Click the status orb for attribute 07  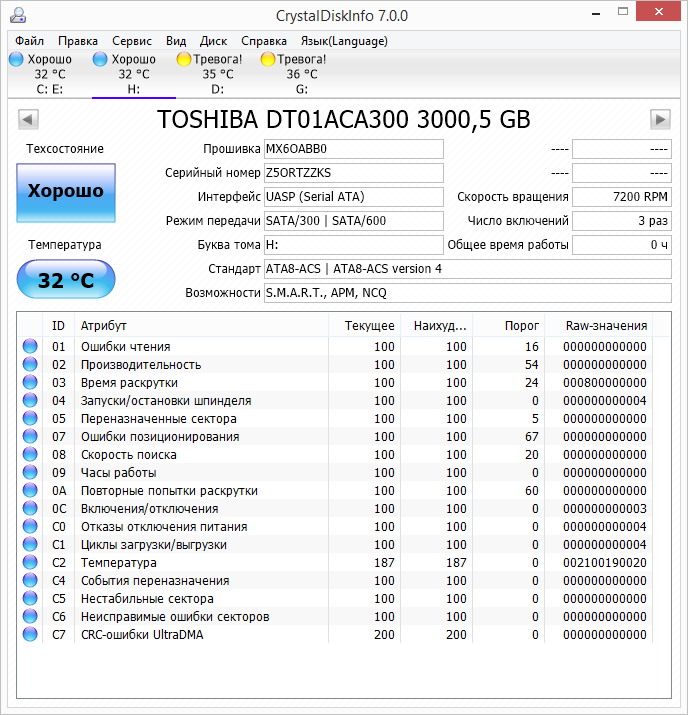[x=30, y=436]
